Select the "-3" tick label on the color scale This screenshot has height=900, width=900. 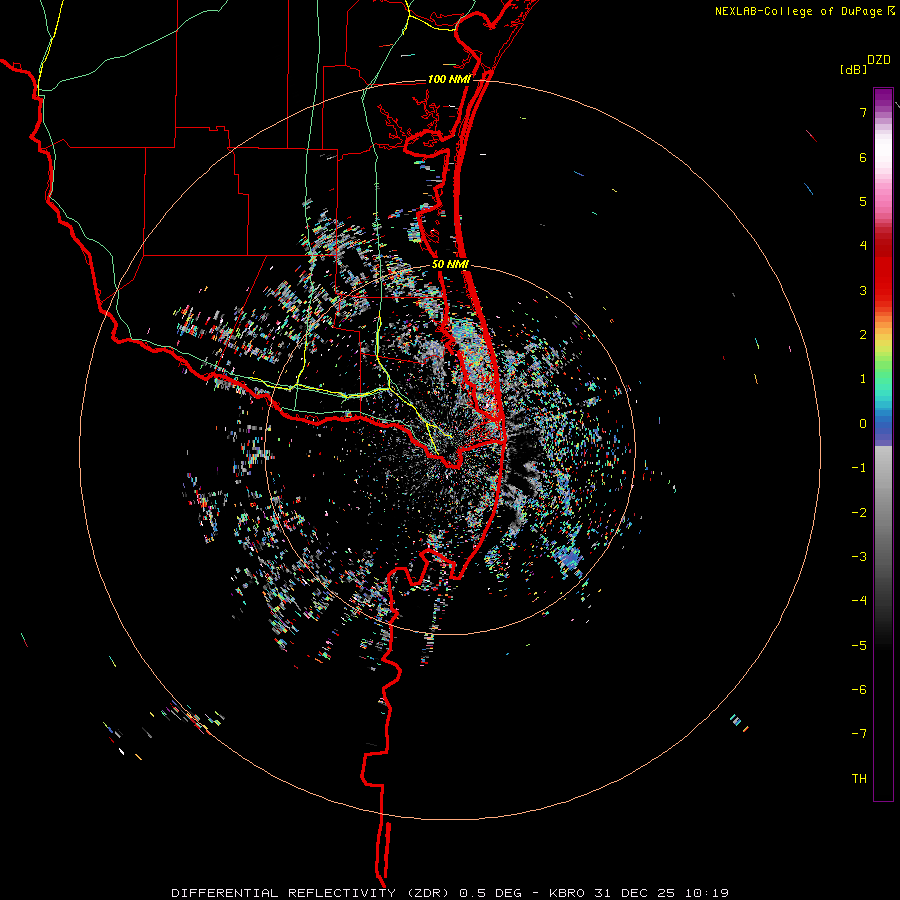859,557
